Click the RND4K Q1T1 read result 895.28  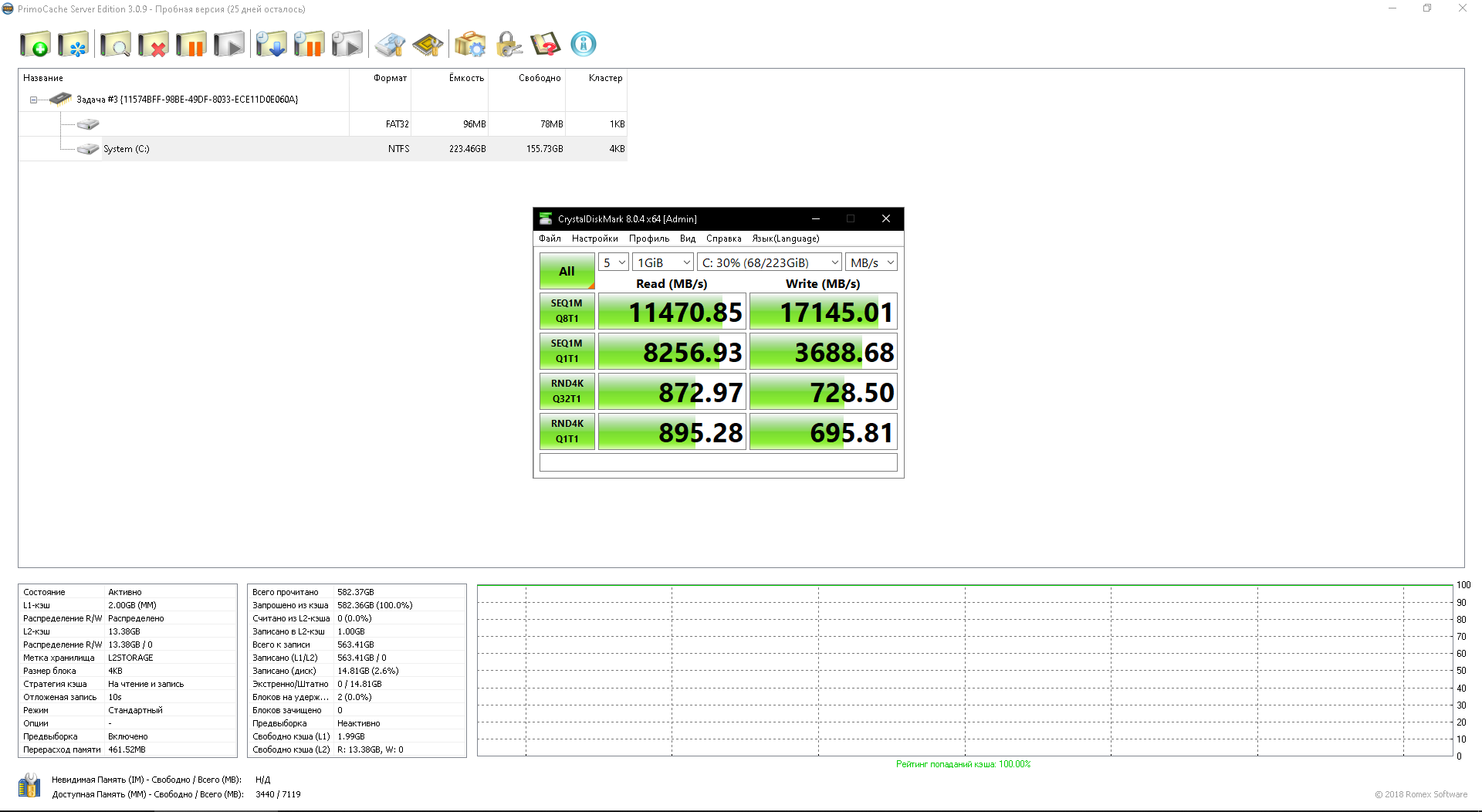click(672, 432)
